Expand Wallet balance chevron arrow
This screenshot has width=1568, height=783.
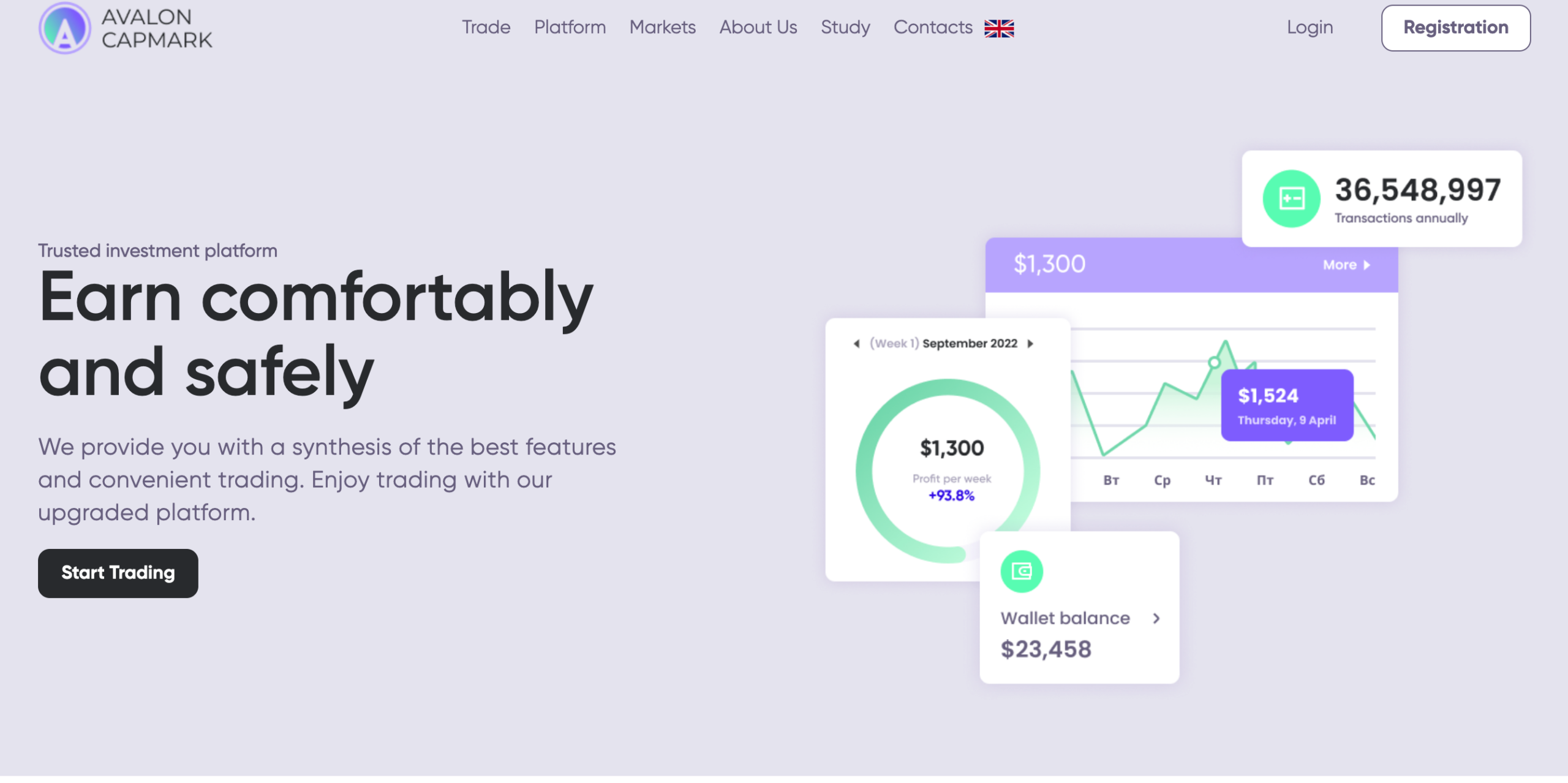1156,619
